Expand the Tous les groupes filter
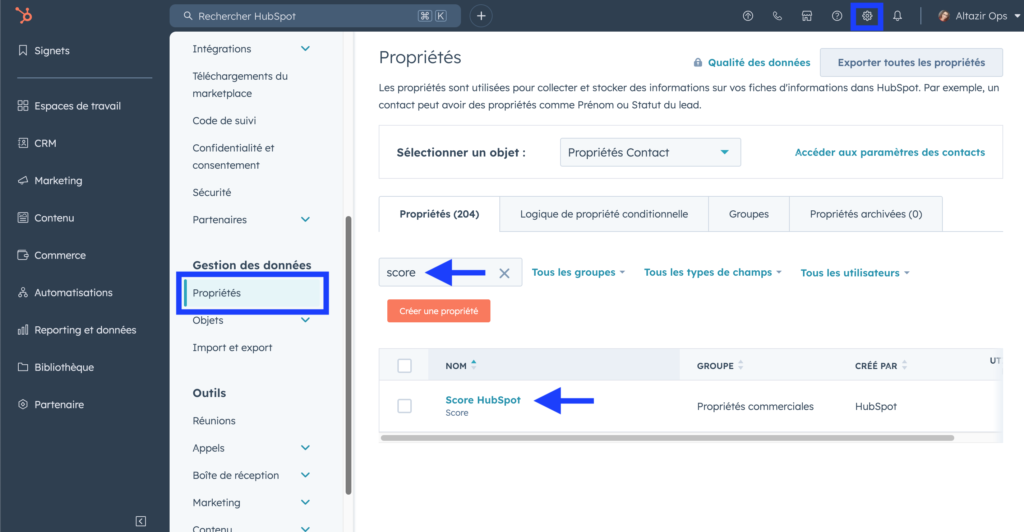The image size is (1024, 532). [578, 272]
